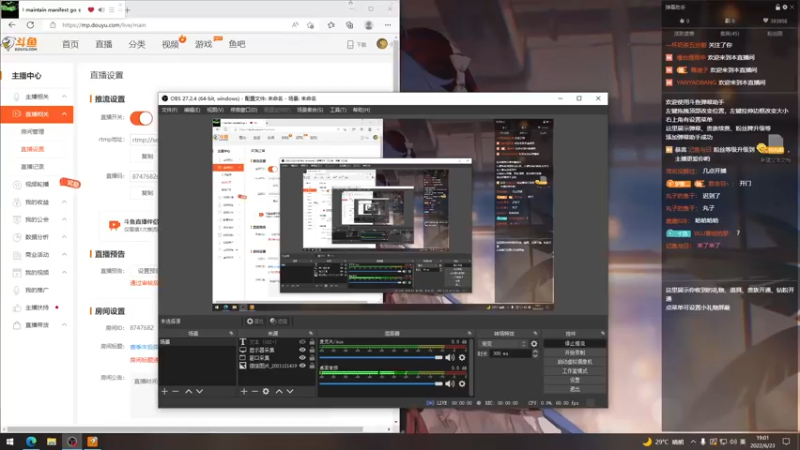Screen dimensions: 800x450
Task: Open the browser profile avatar
Action: (368, 25)
